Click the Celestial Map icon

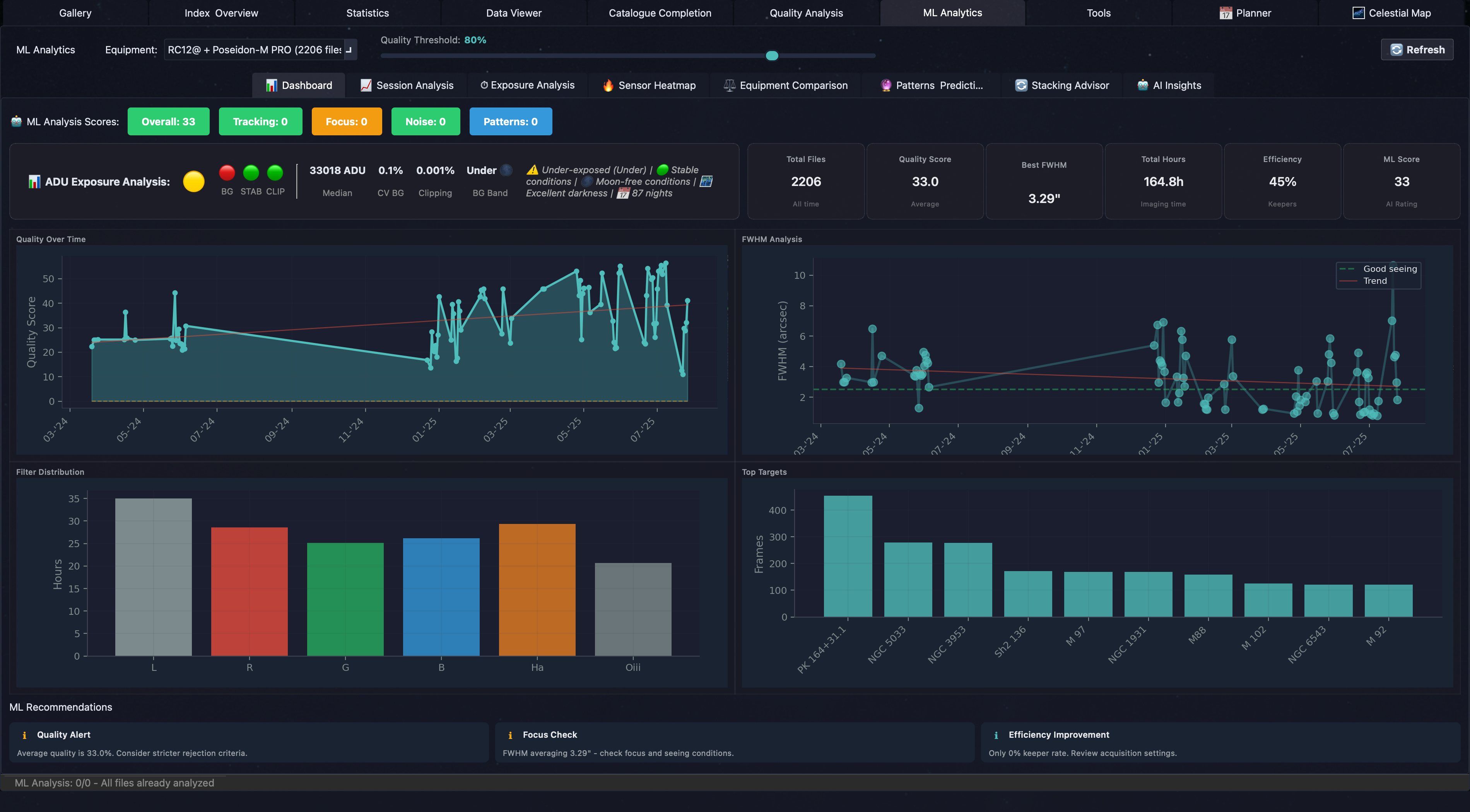click(x=1358, y=13)
